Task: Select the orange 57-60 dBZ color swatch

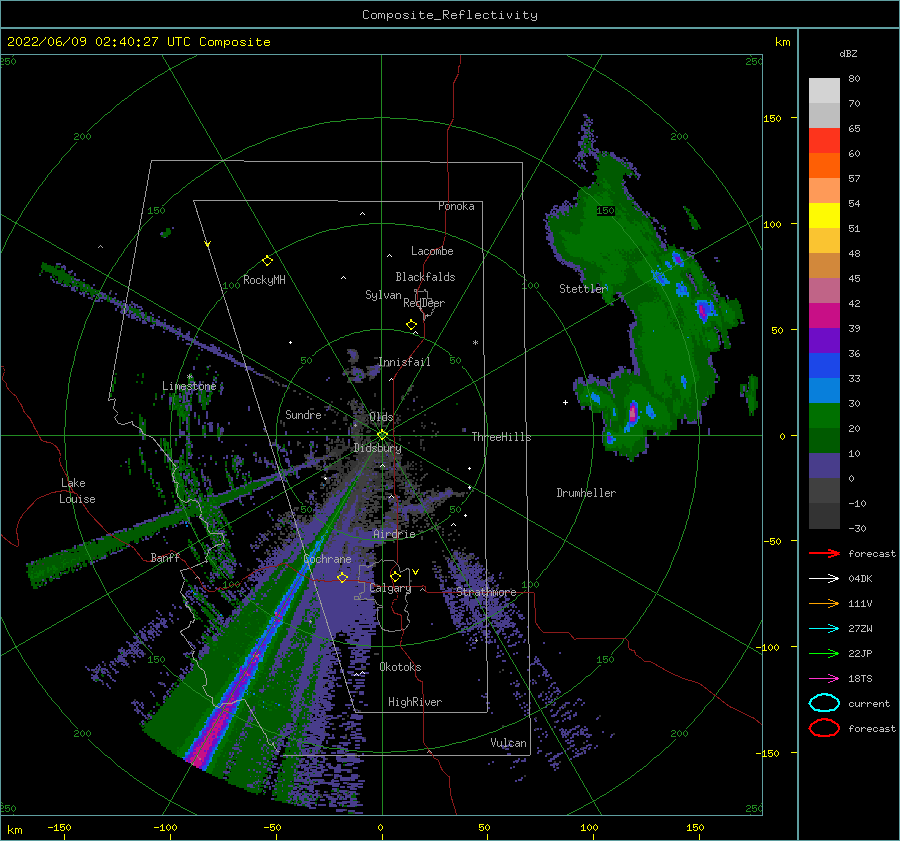Action: (x=824, y=166)
